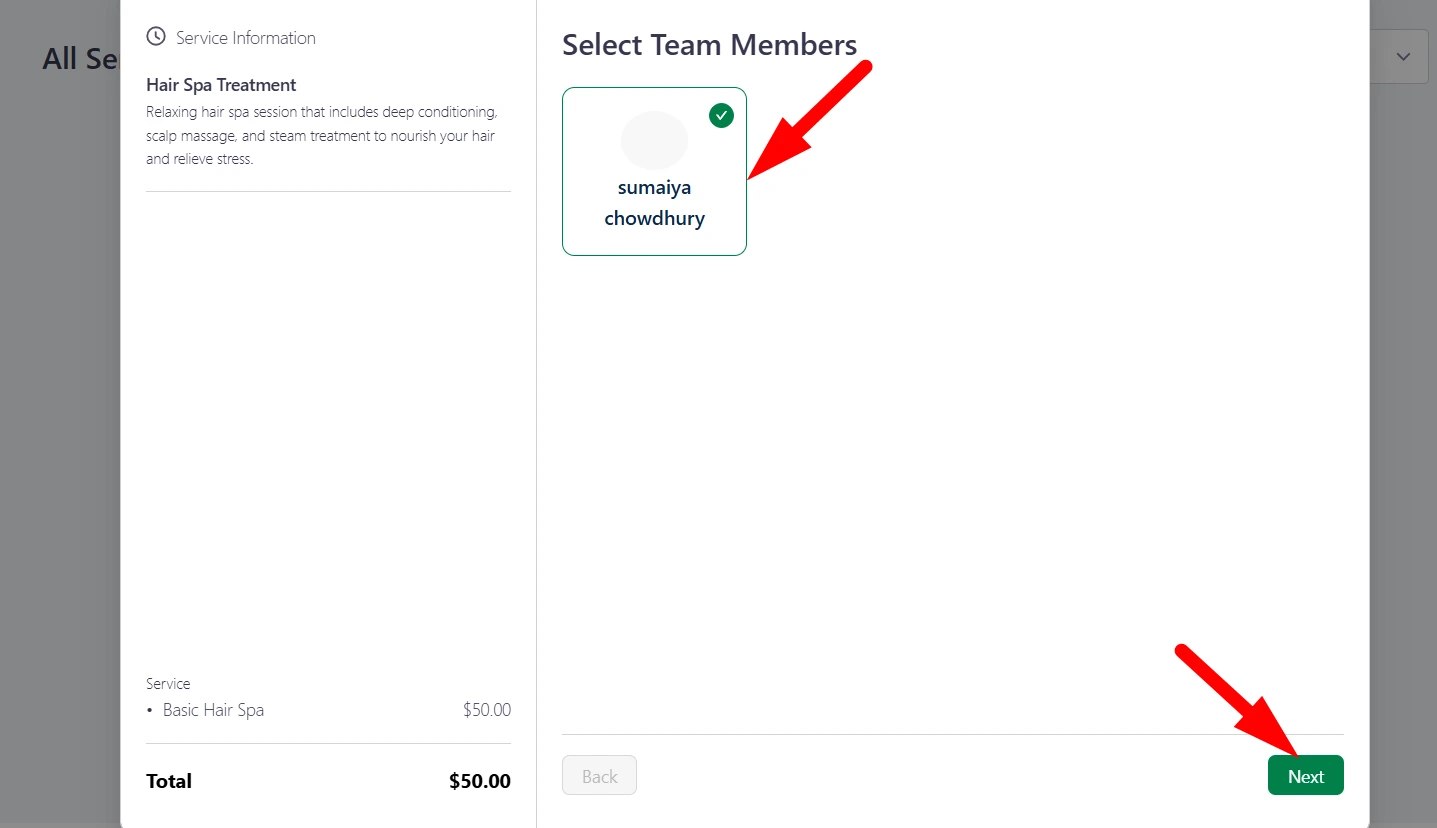
Task: Toggle selection of the sumaiya chowdhury card
Action: [654, 171]
